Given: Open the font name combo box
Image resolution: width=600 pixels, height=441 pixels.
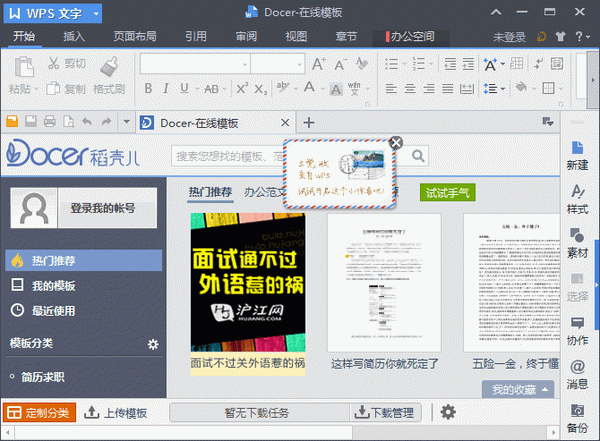Looking at the screenshot, I should (194, 64).
